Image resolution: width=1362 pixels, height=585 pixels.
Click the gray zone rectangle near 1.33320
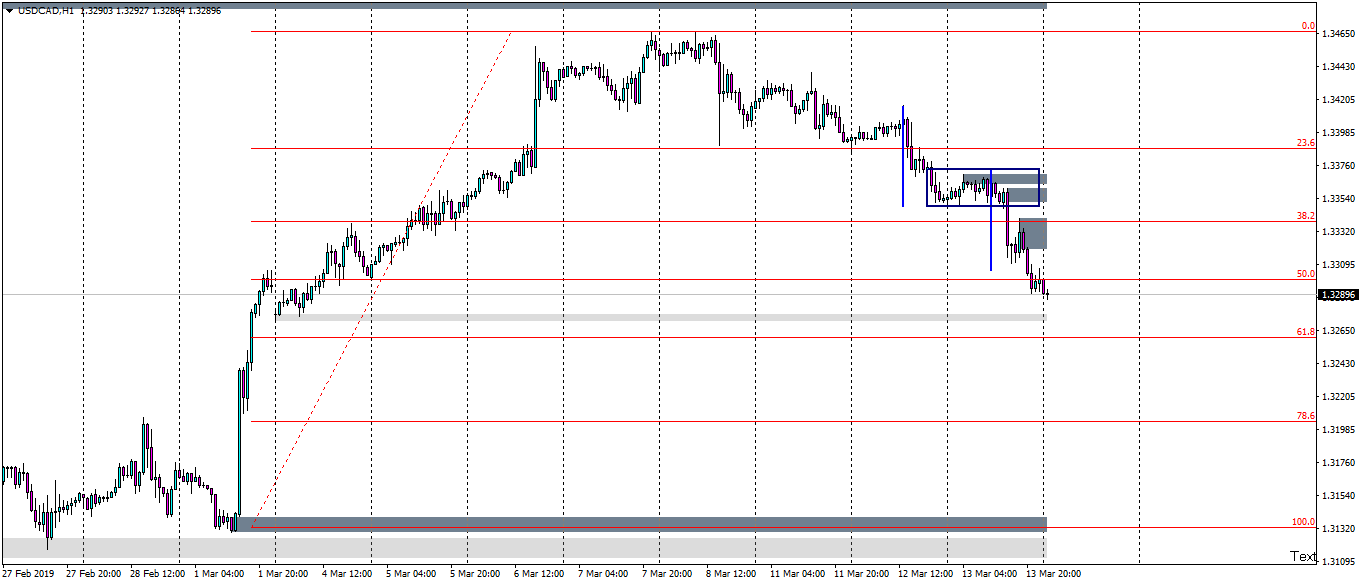(1032, 232)
